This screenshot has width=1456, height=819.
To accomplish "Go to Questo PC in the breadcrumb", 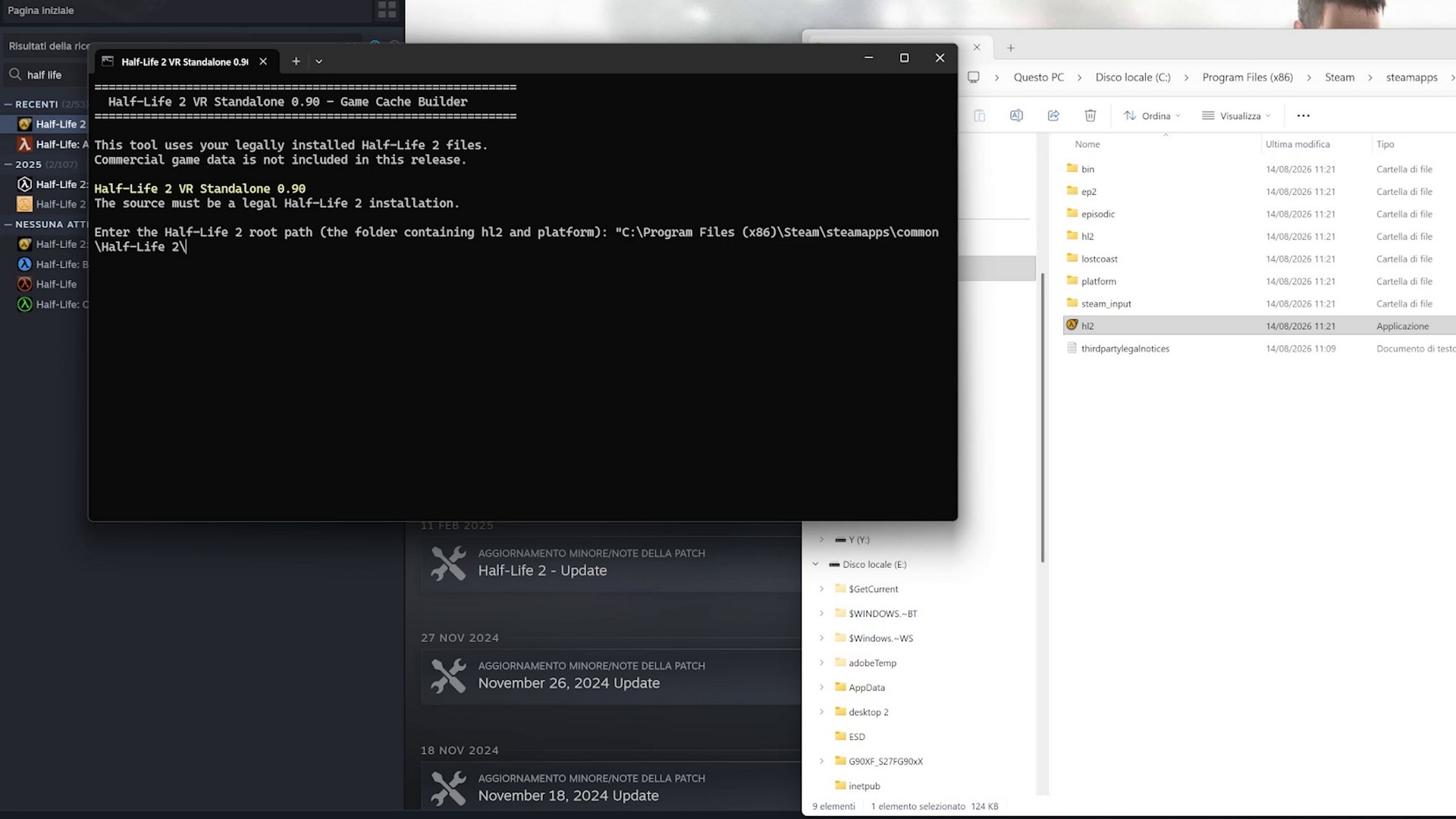I will tap(1039, 77).
